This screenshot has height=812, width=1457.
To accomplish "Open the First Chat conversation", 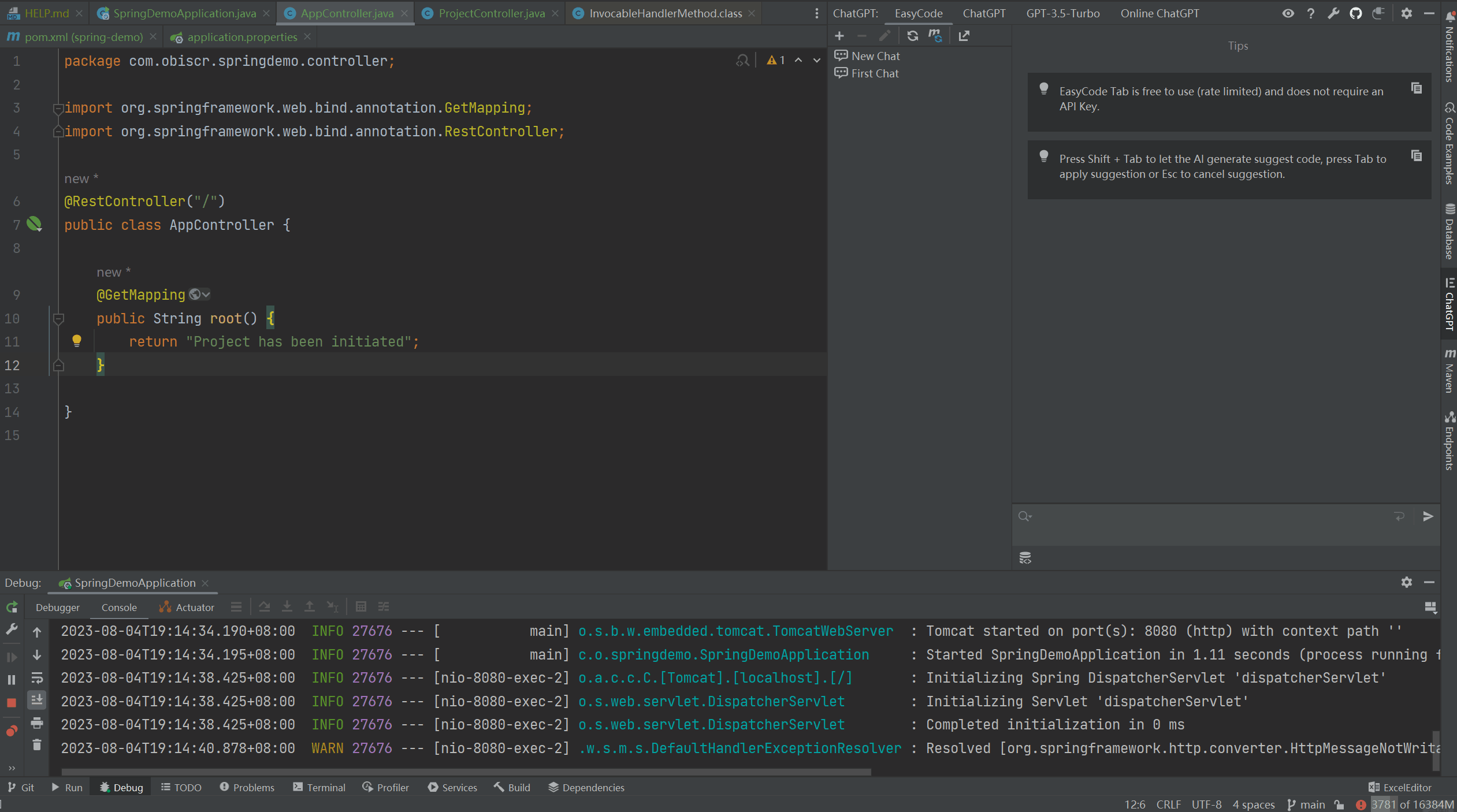I will tap(874, 73).
